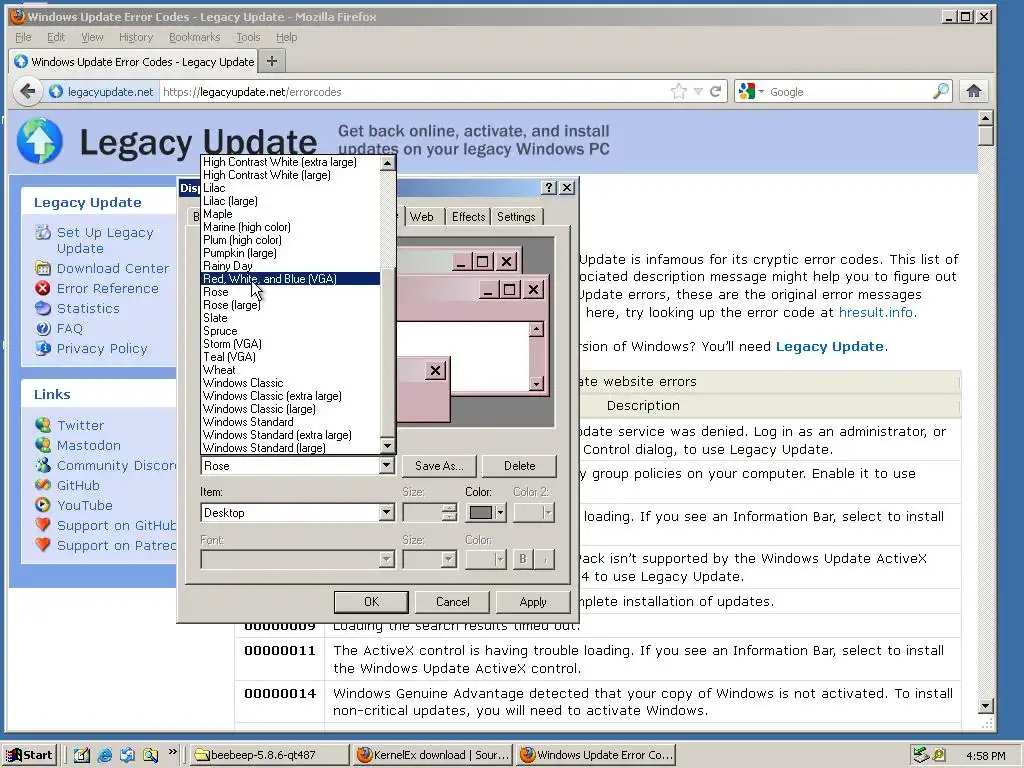Open a new tab with plus button
This screenshot has width=1024, height=768.
click(x=272, y=61)
